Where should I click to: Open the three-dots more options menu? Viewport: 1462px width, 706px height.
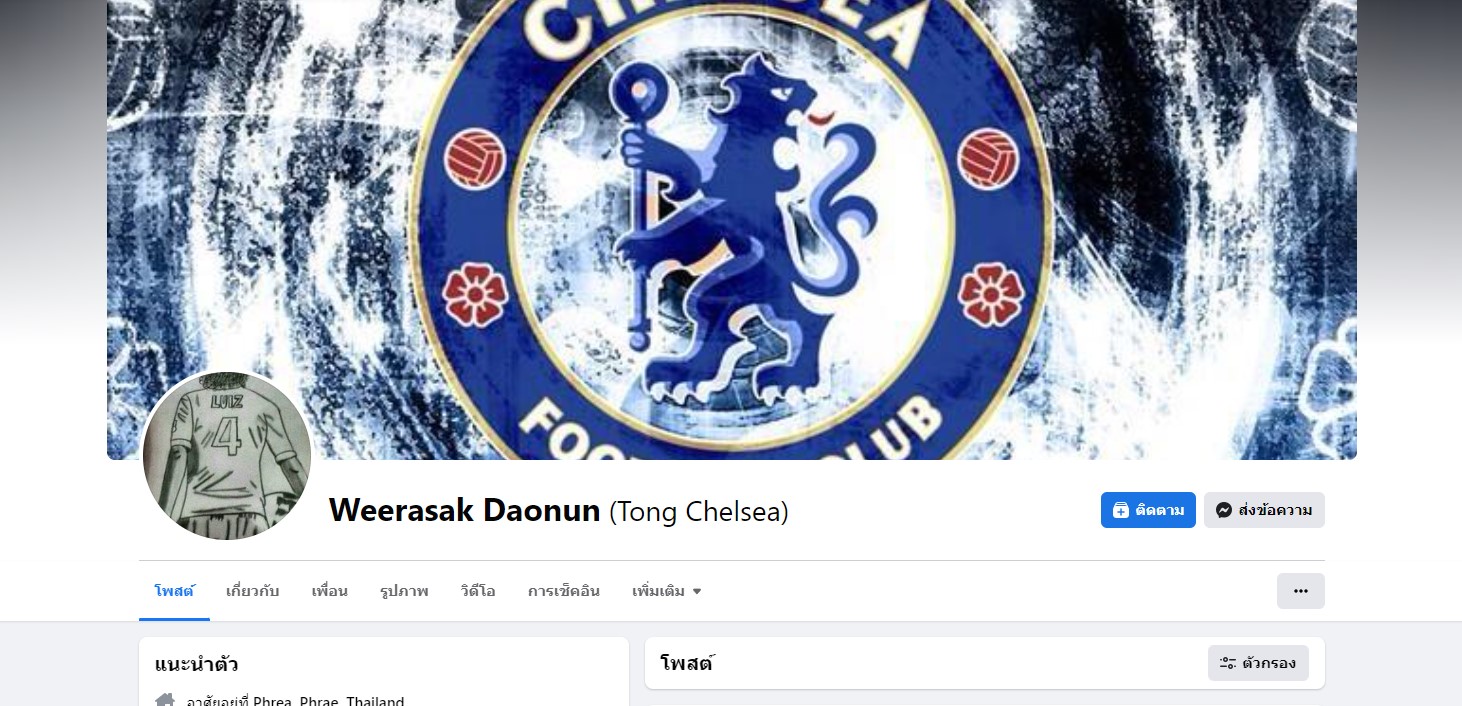tap(1300, 591)
